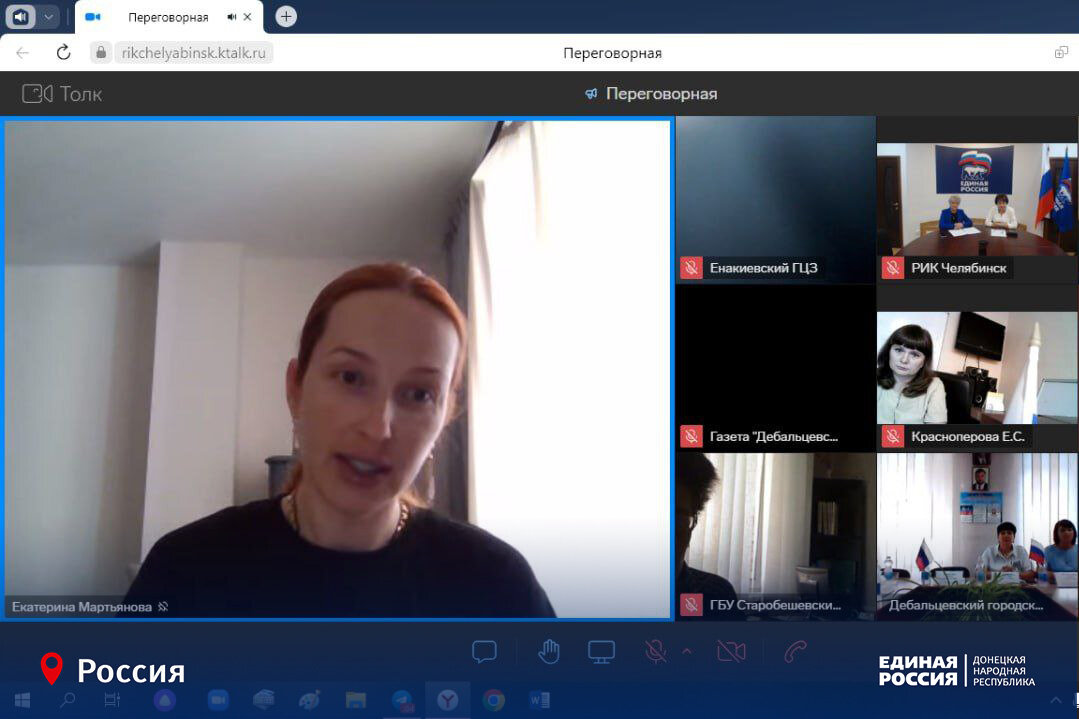Image resolution: width=1079 pixels, height=719 pixels.
Task: Select the Газета "Дебальцевс... participant tile
Action: point(776,368)
